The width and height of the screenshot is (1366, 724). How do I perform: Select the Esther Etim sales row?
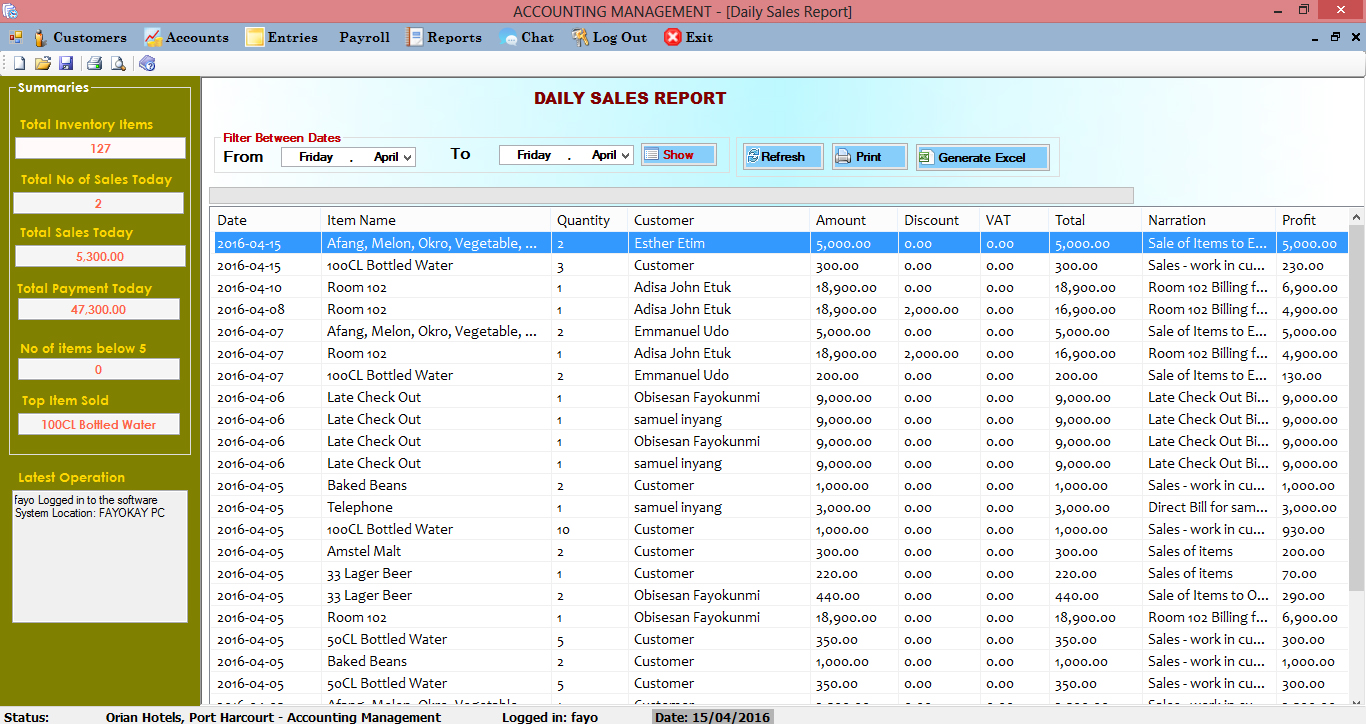pos(779,243)
